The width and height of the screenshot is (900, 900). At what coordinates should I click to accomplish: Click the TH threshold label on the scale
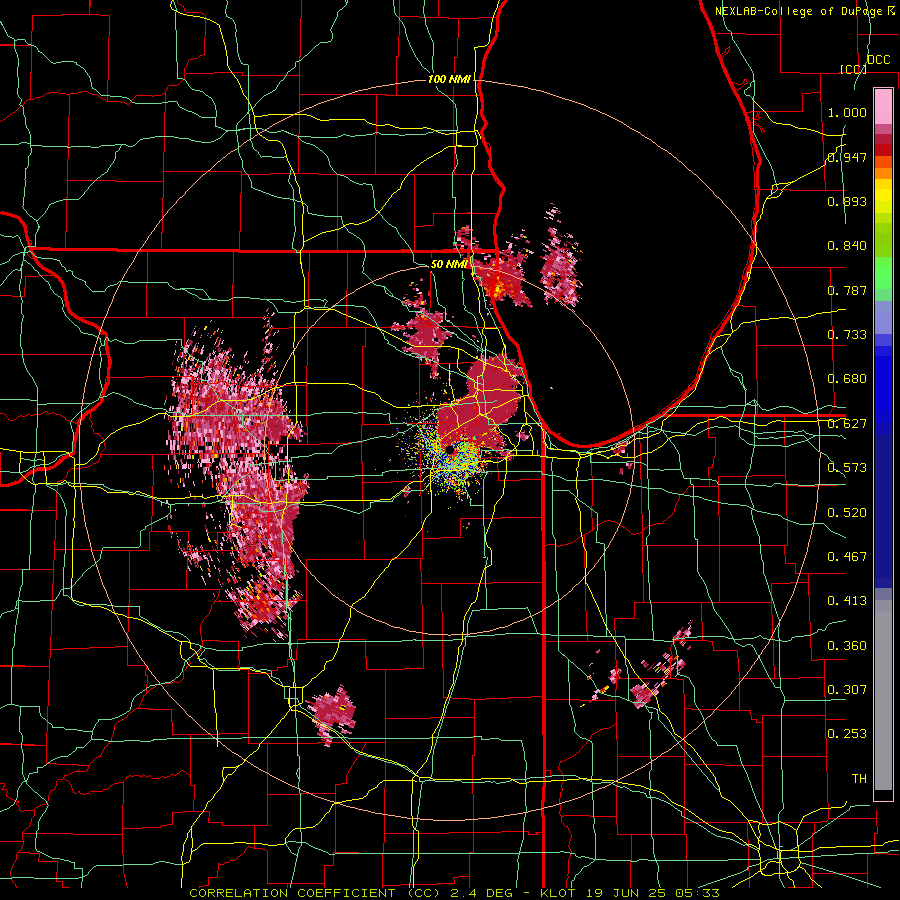[x=859, y=779]
